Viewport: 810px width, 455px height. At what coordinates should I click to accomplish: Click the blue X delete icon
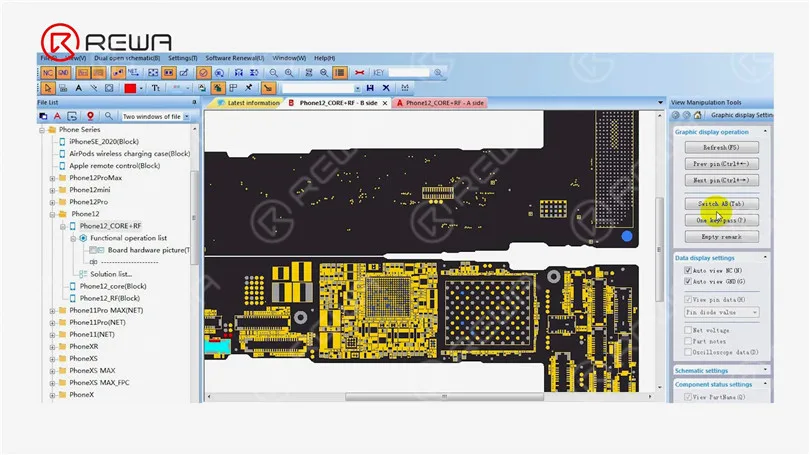tap(386, 88)
